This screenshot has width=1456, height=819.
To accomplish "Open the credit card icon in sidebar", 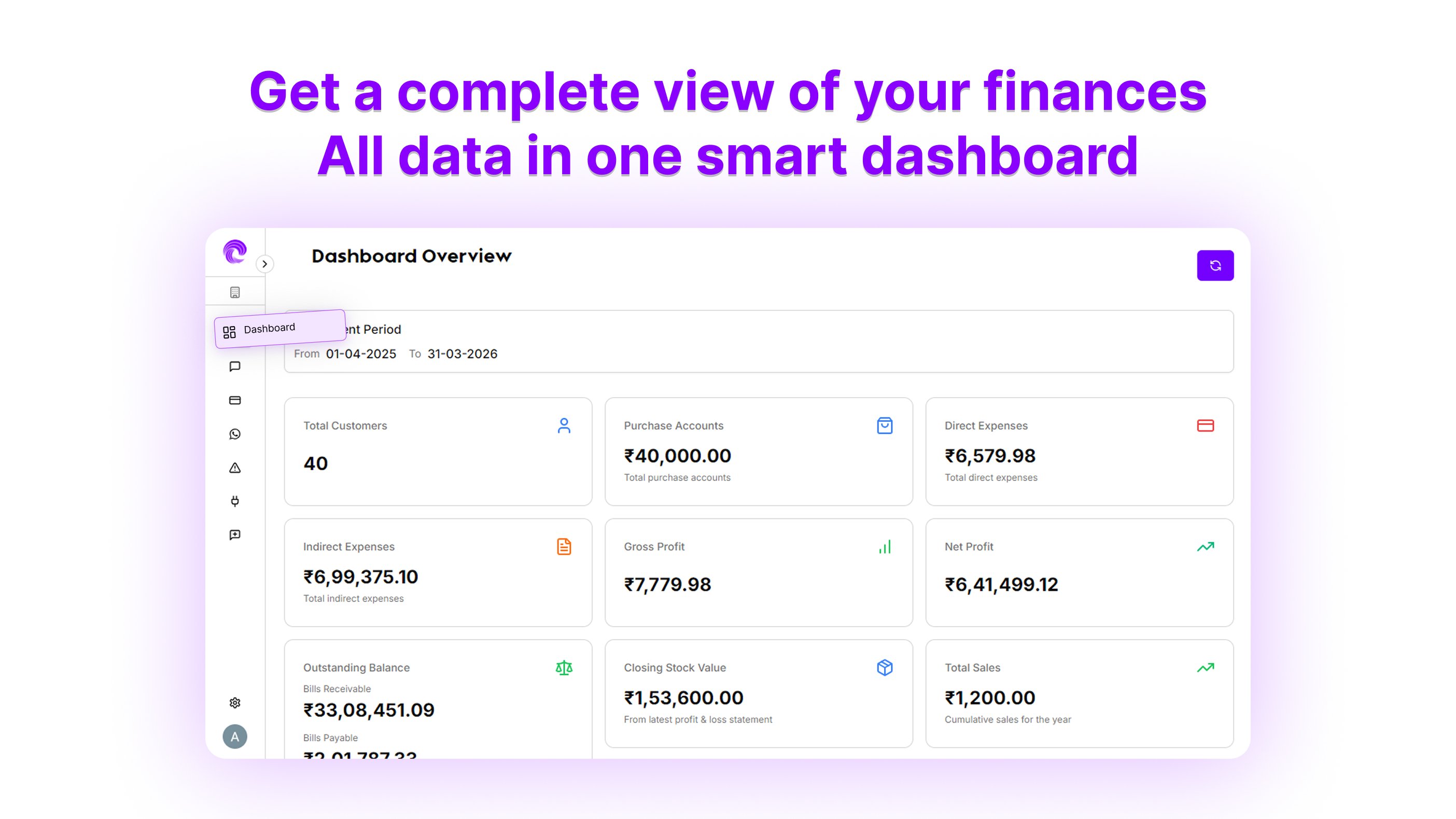I will [234, 400].
